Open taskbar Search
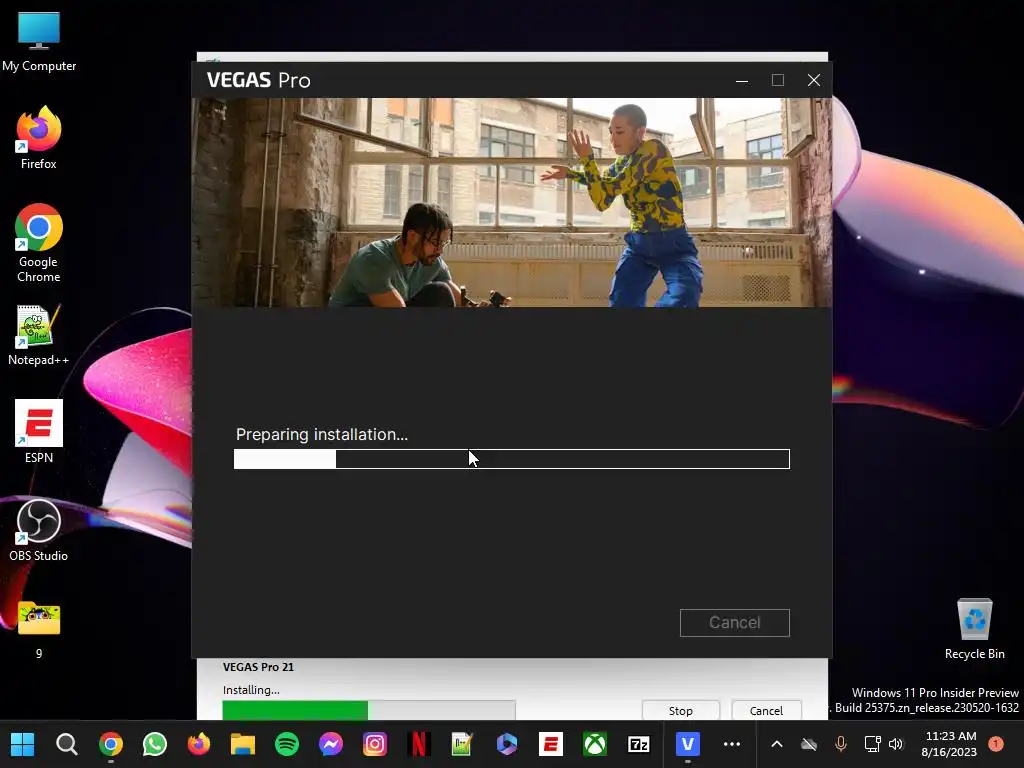1024x768 pixels. [x=67, y=744]
